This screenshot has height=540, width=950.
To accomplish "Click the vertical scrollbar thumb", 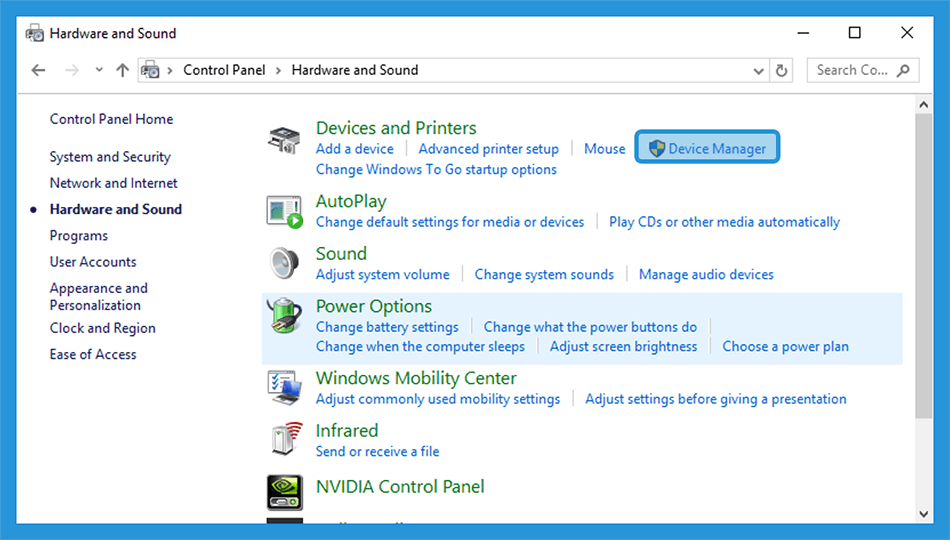I will (x=923, y=265).
